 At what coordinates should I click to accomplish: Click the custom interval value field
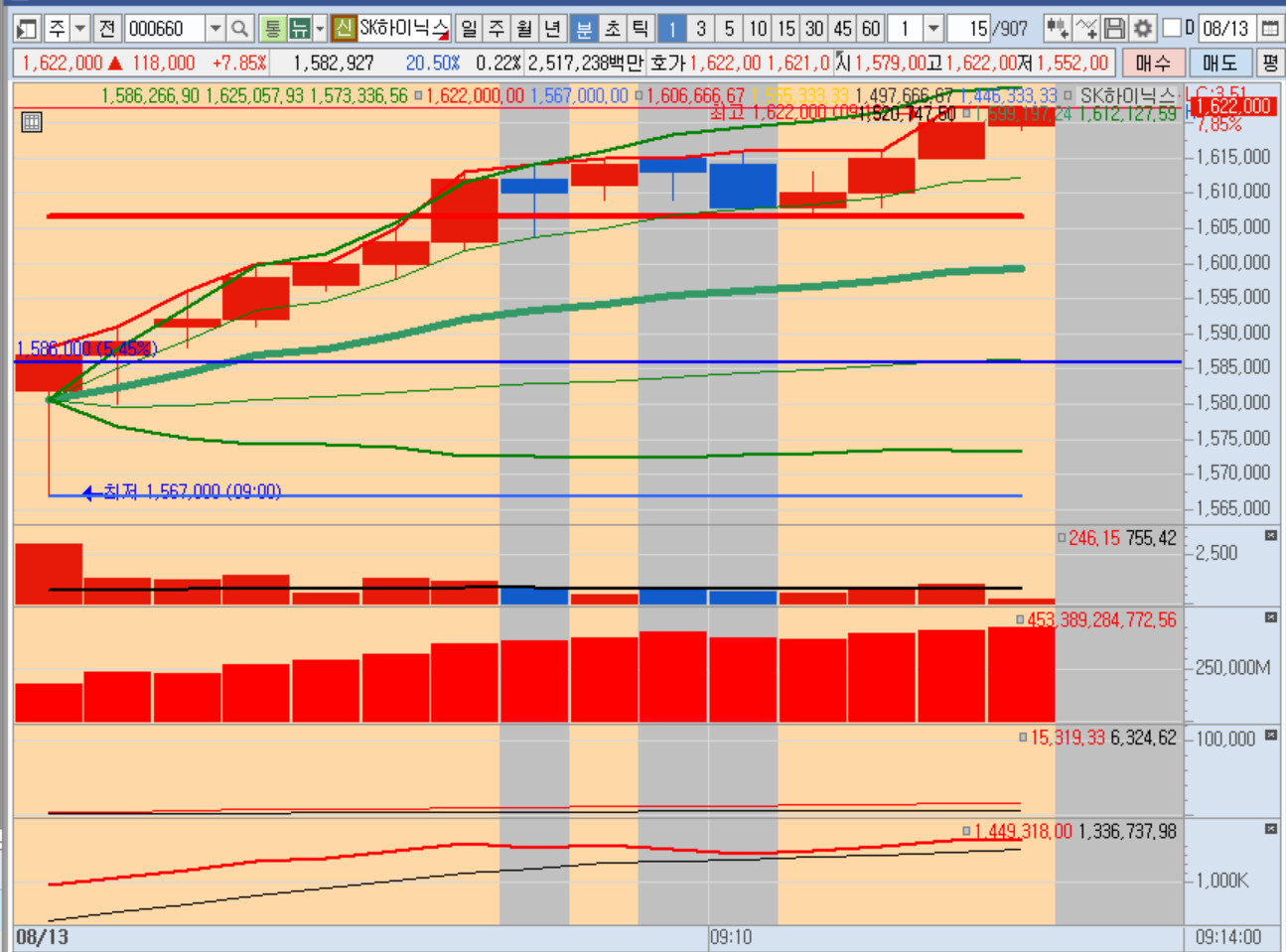[905, 29]
